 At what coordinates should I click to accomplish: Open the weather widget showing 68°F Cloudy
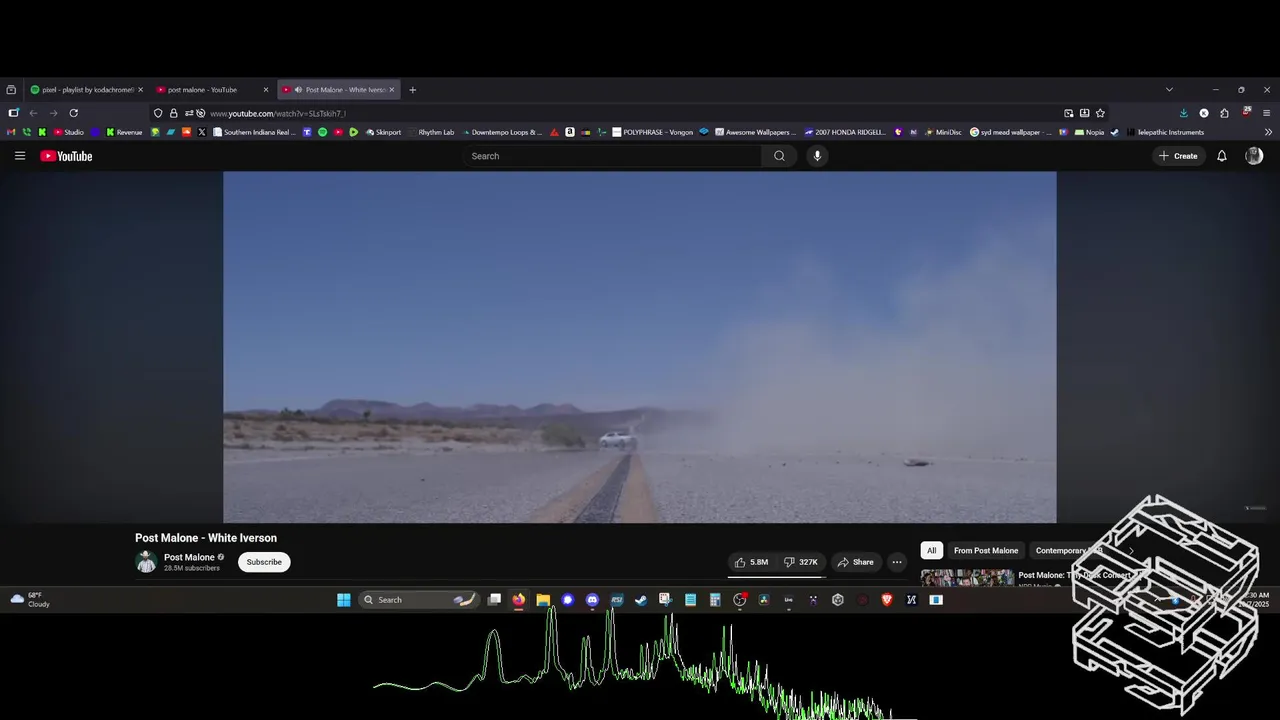pyautogui.click(x=30, y=600)
